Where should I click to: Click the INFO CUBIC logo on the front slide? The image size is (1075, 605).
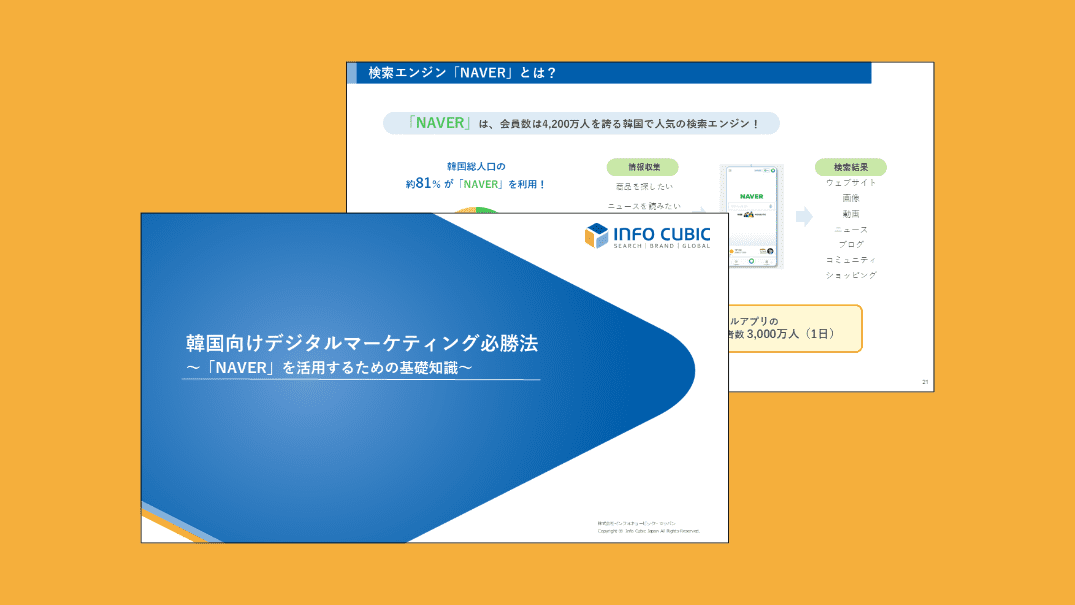647,235
